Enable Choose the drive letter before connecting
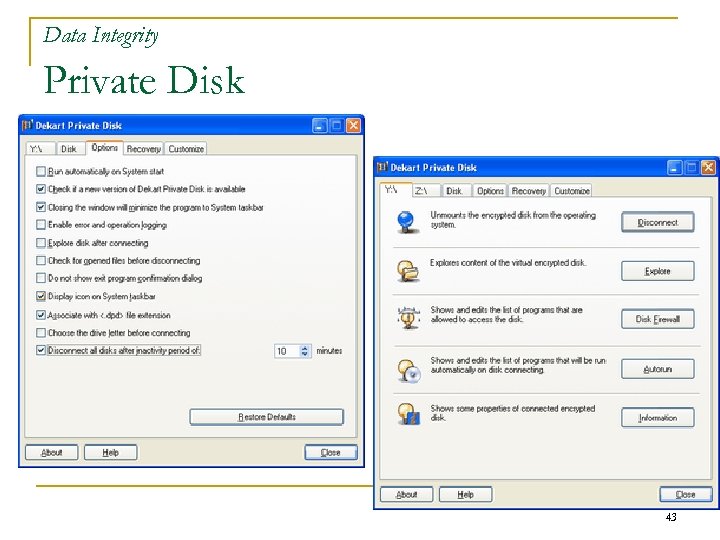Viewport: 720px width, 540px height. pyautogui.click(x=41, y=332)
